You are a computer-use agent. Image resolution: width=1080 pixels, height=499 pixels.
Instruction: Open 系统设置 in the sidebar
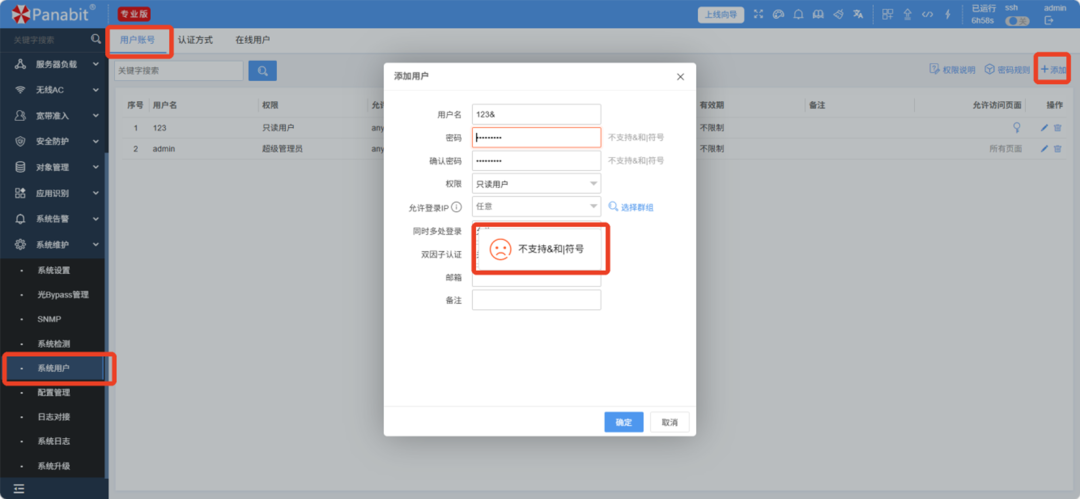click(x=54, y=270)
